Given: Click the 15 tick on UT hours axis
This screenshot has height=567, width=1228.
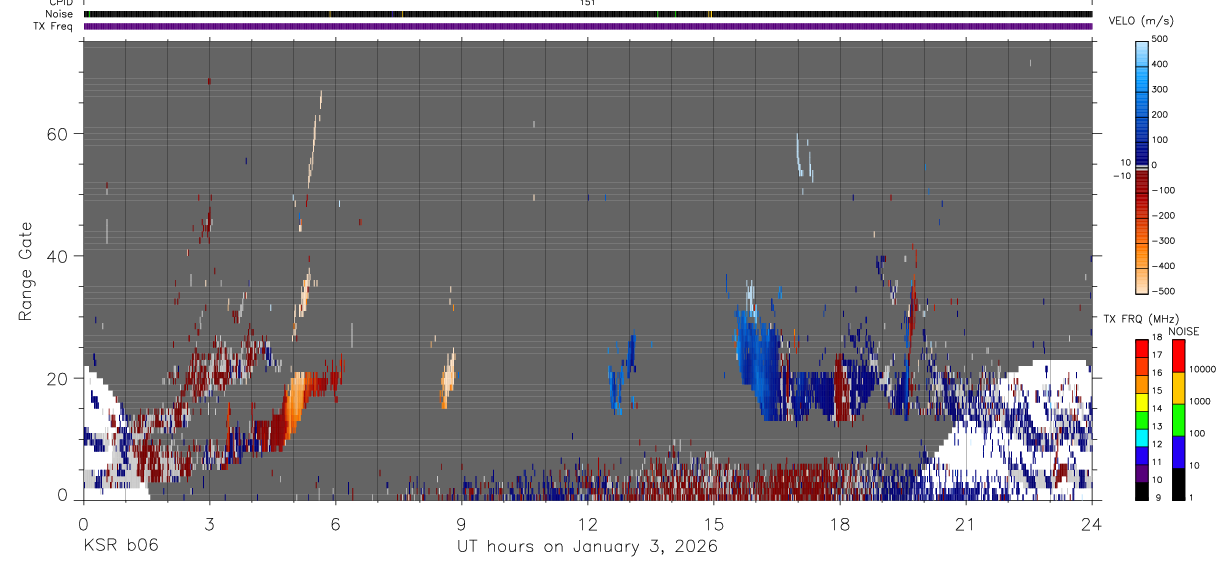Looking at the screenshot, I should [x=713, y=523].
